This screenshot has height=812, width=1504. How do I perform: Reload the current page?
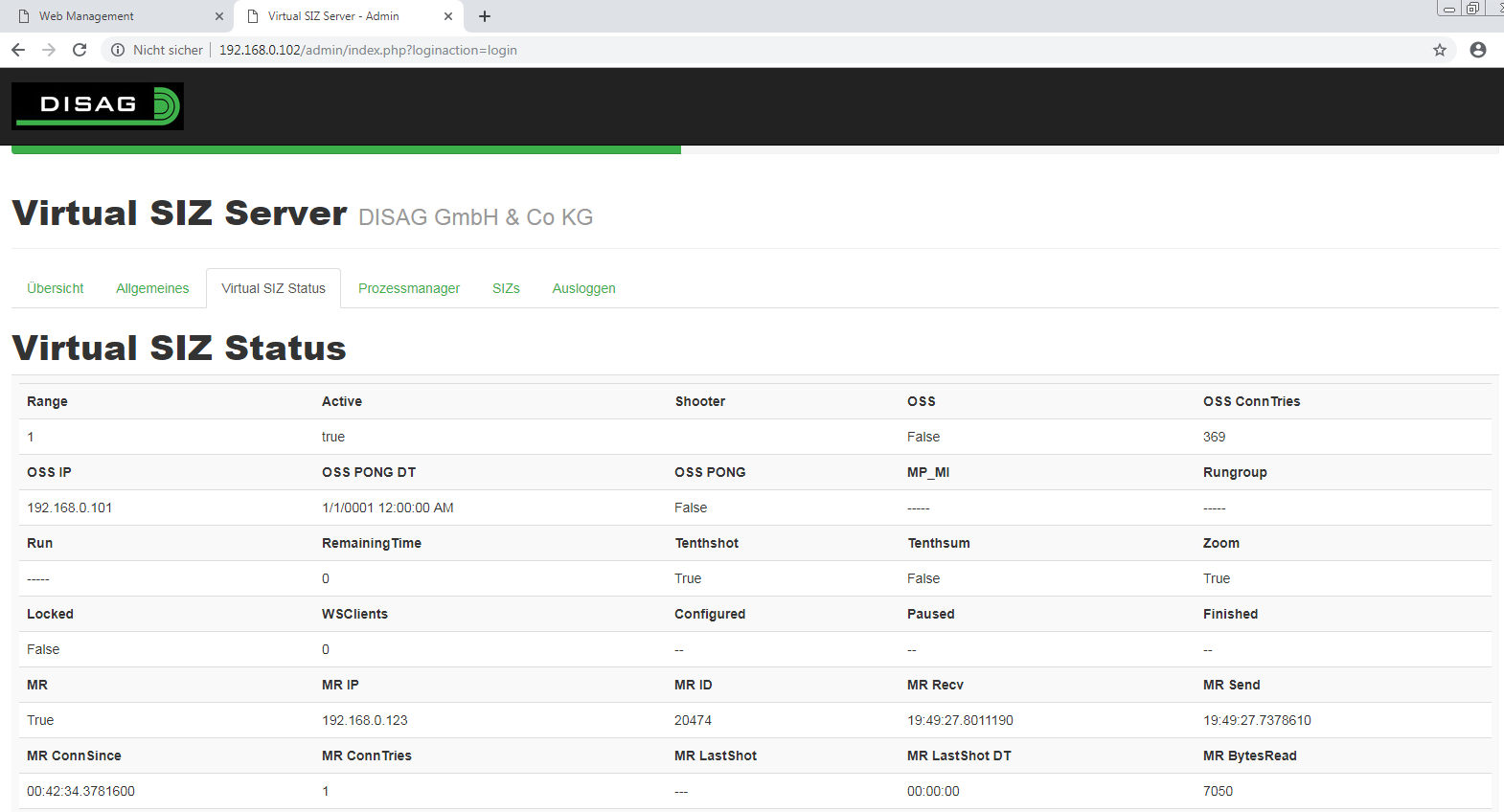click(x=80, y=50)
